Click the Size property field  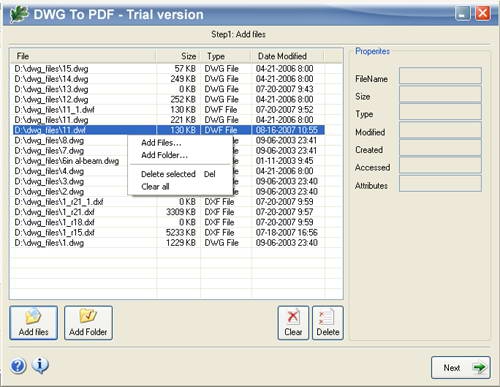(x=440, y=94)
